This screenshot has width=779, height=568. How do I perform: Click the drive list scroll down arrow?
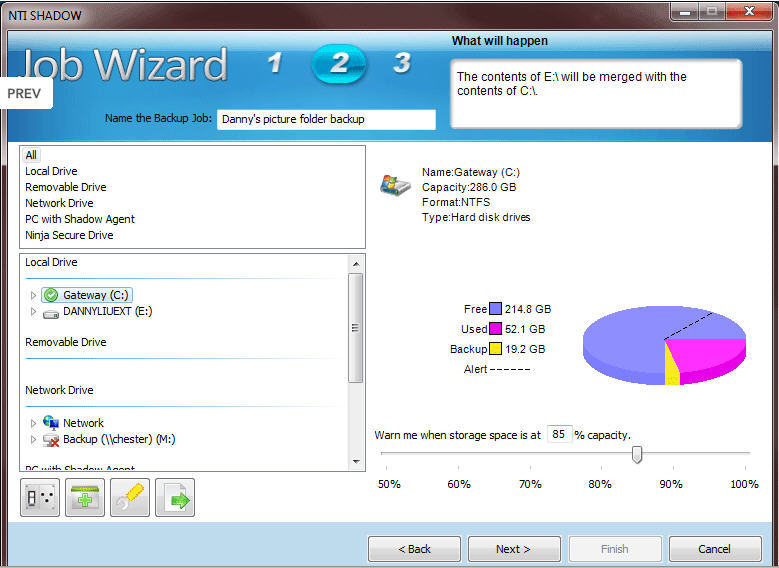tap(356, 462)
